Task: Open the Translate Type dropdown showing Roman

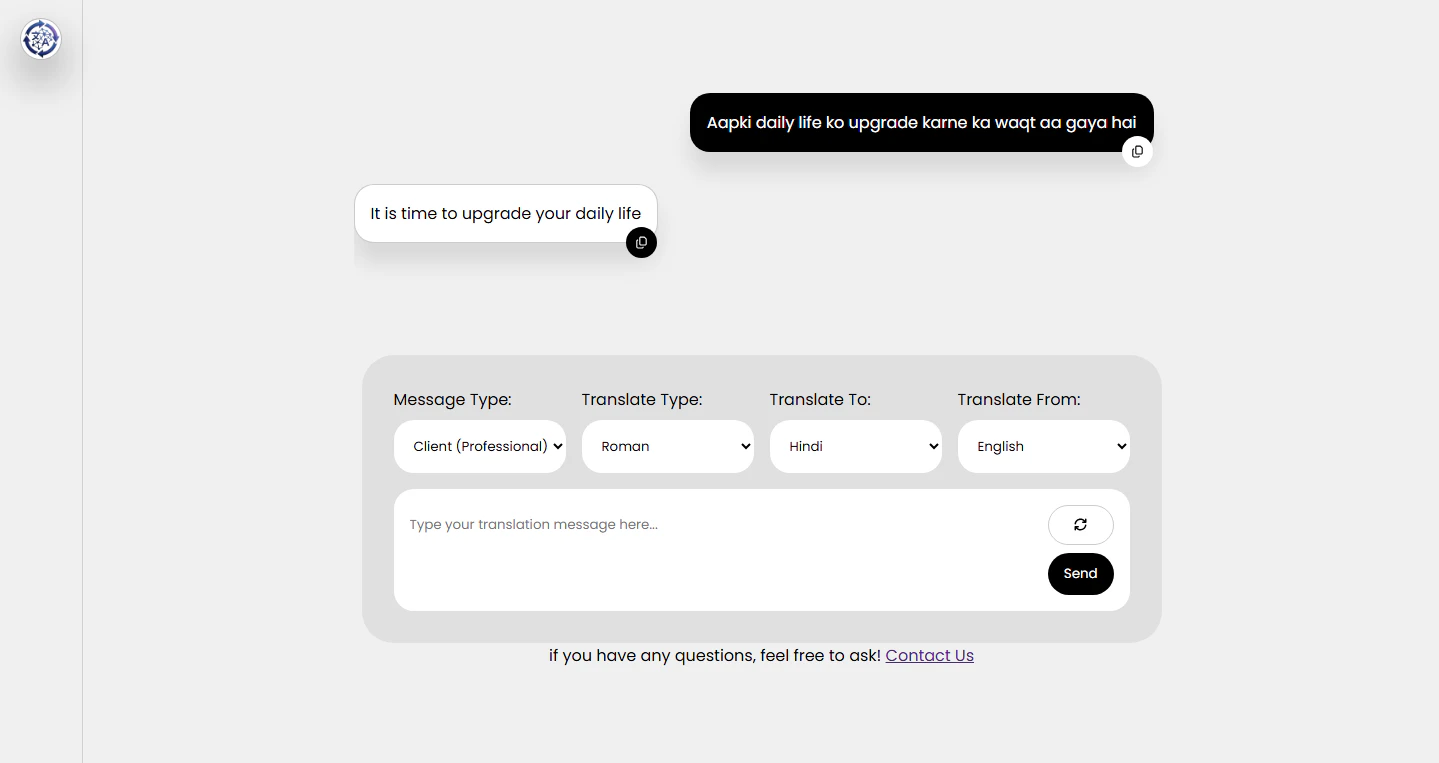Action: [668, 446]
